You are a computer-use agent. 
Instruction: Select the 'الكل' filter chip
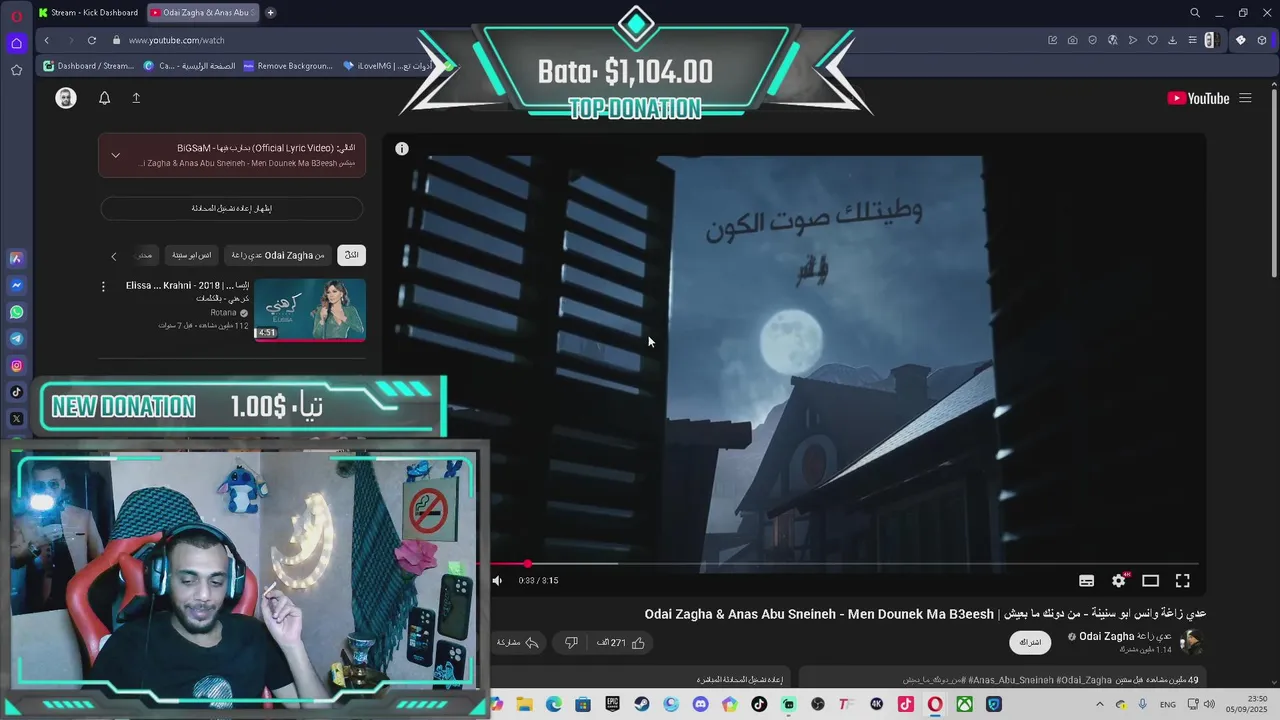pos(351,255)
